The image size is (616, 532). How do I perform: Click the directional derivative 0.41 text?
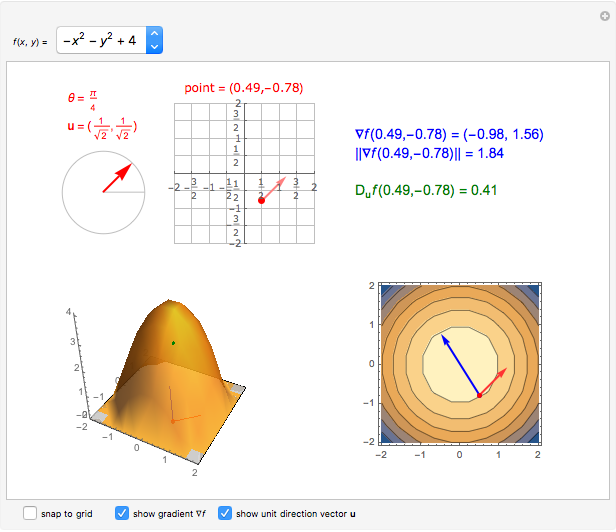click(x=426, y=191)
